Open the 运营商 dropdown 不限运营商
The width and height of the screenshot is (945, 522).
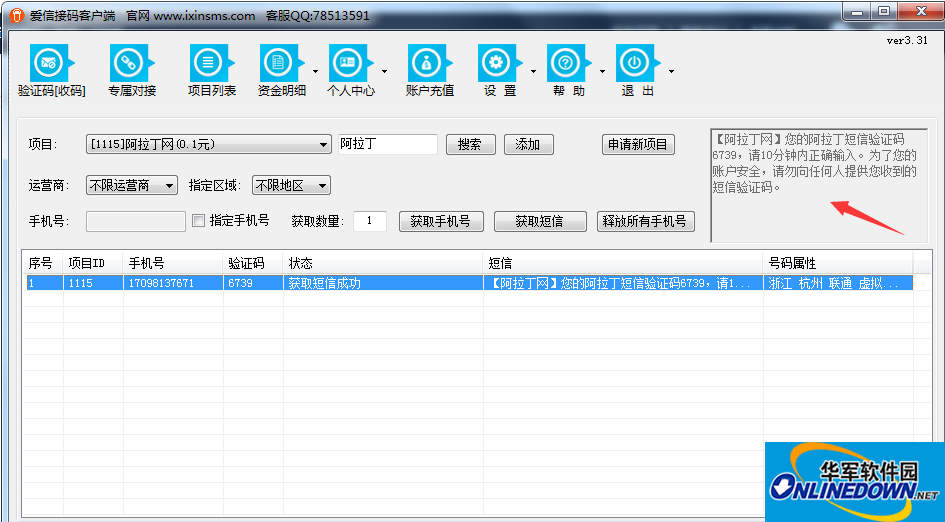pyautogui.click(x=132, y=186)
